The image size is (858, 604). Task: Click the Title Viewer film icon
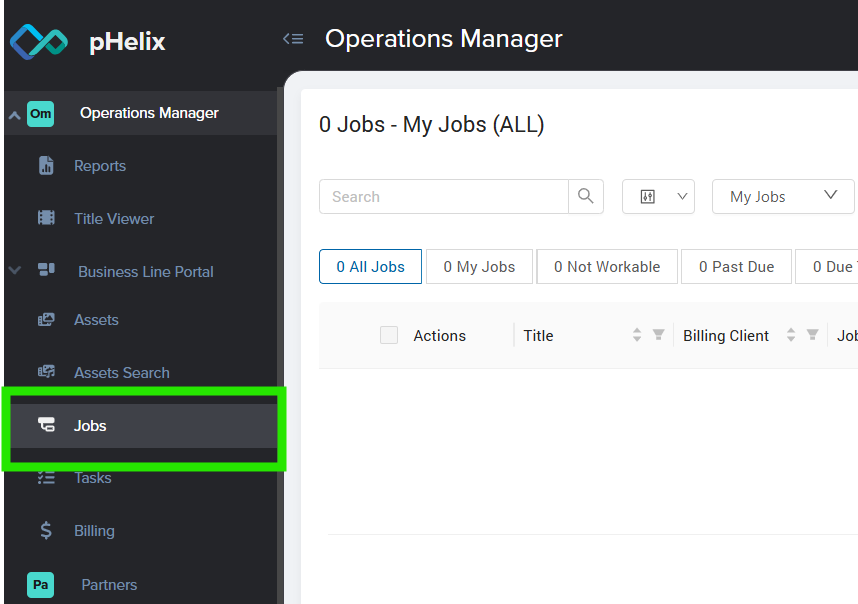pyautogui.click(x=46, y=218)
